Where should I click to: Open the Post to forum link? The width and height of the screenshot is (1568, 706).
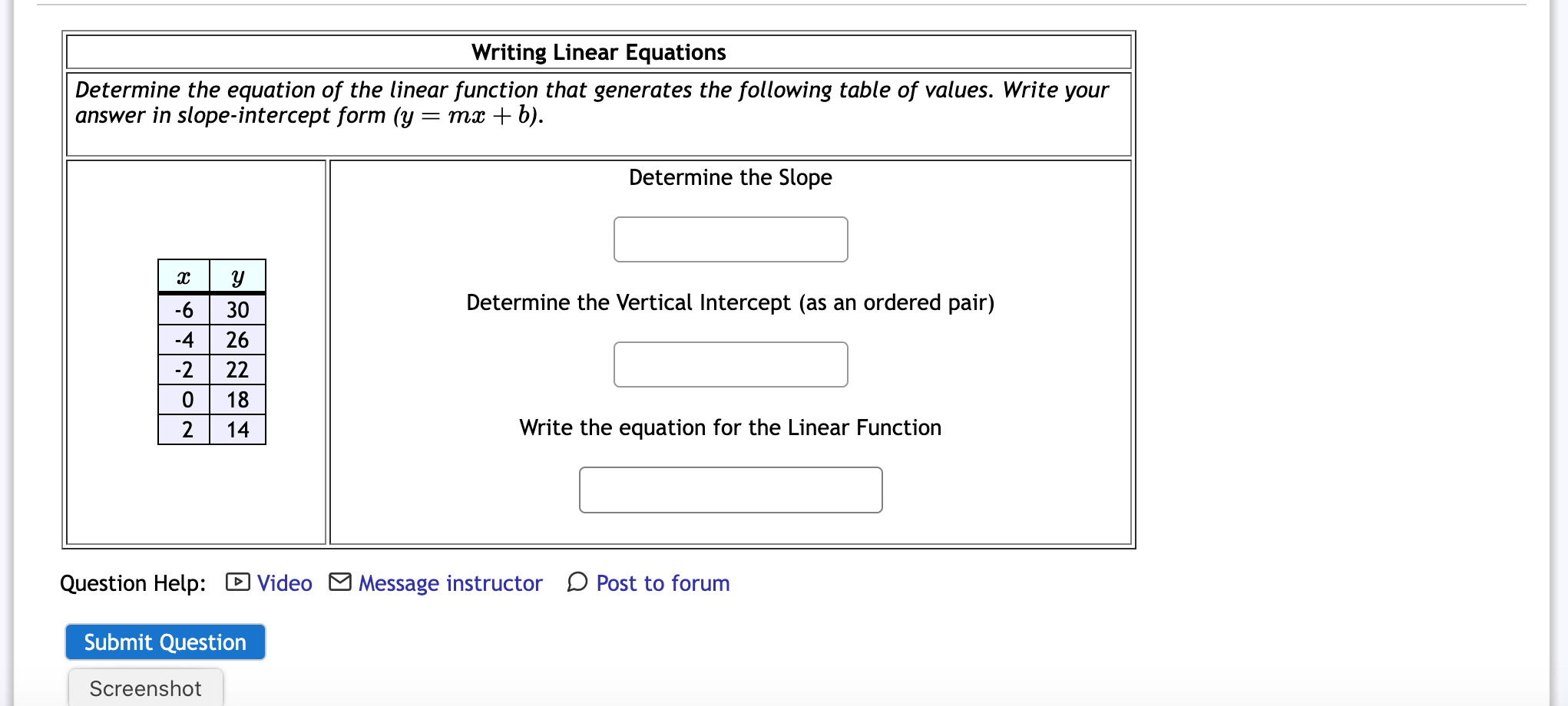point(663,583)
